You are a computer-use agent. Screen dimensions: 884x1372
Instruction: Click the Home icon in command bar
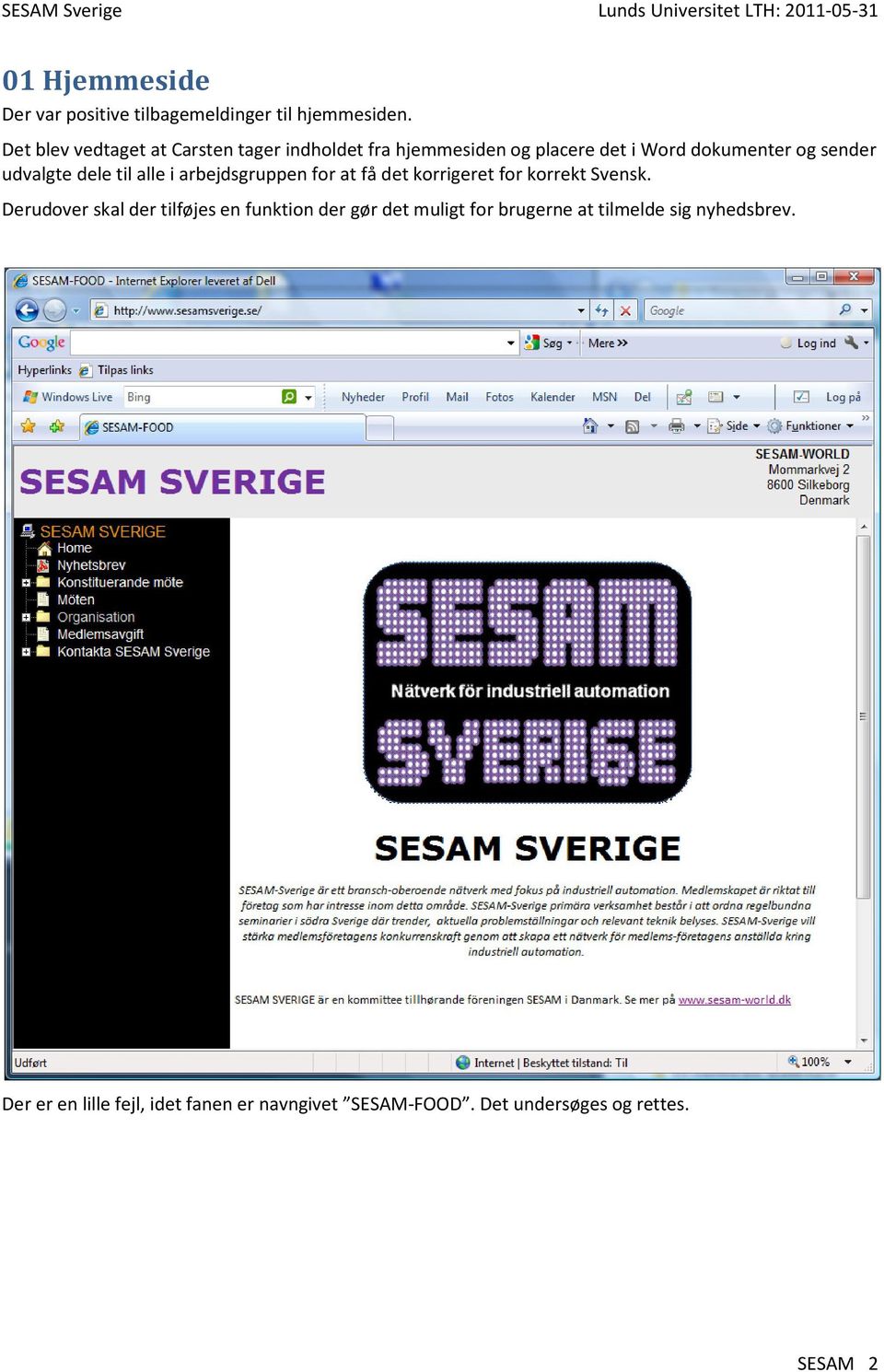(590, 425)
